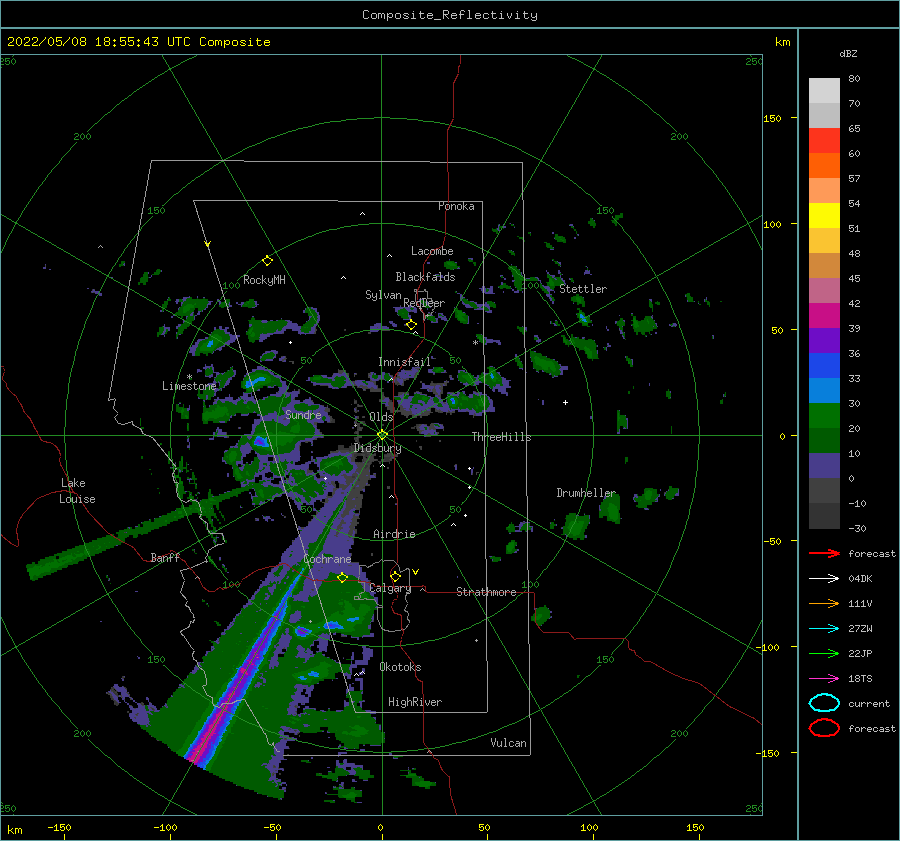Click the Stettler city label

pyautogui.click(x=583, y=289)
